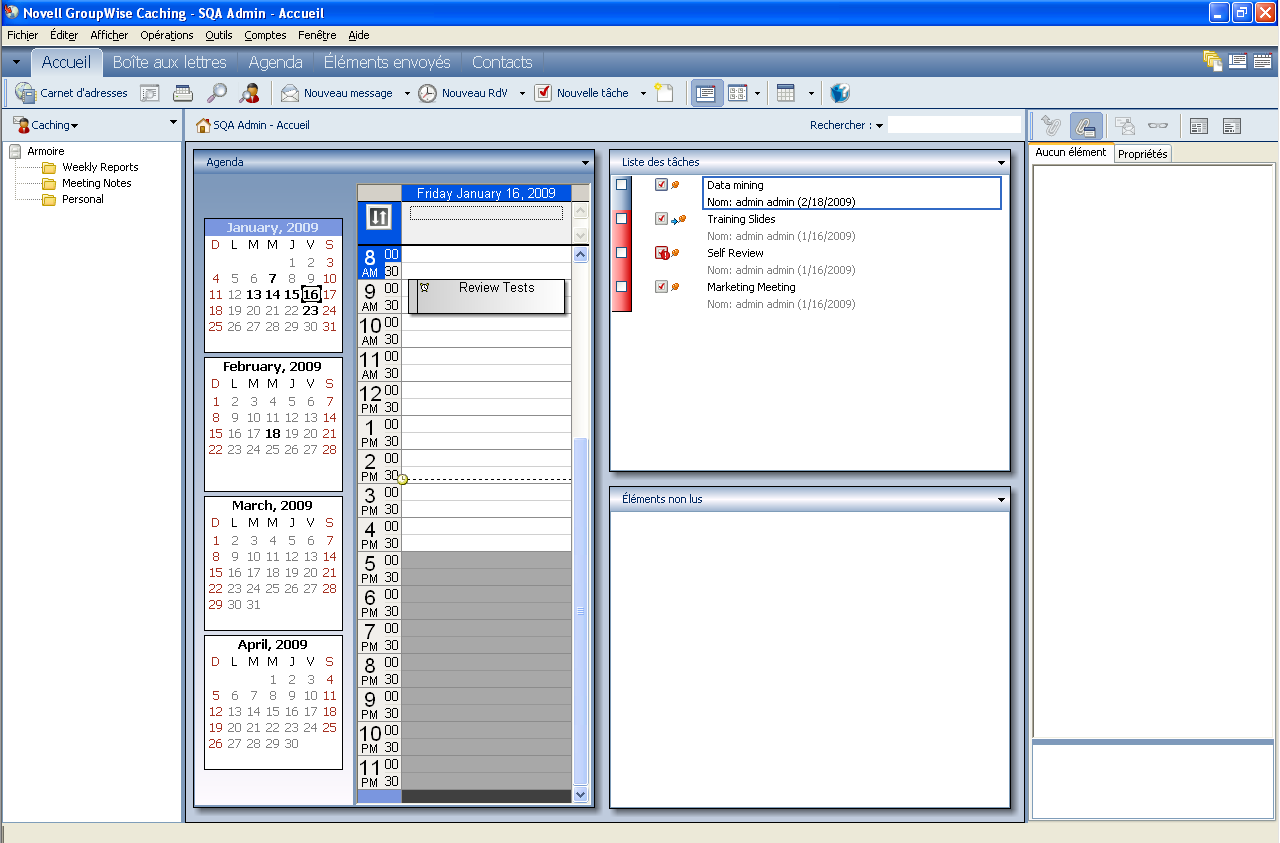Click the globe icon in the toolbar
The height and width of the screenshot is (843, 1280).
pos(840,93)
